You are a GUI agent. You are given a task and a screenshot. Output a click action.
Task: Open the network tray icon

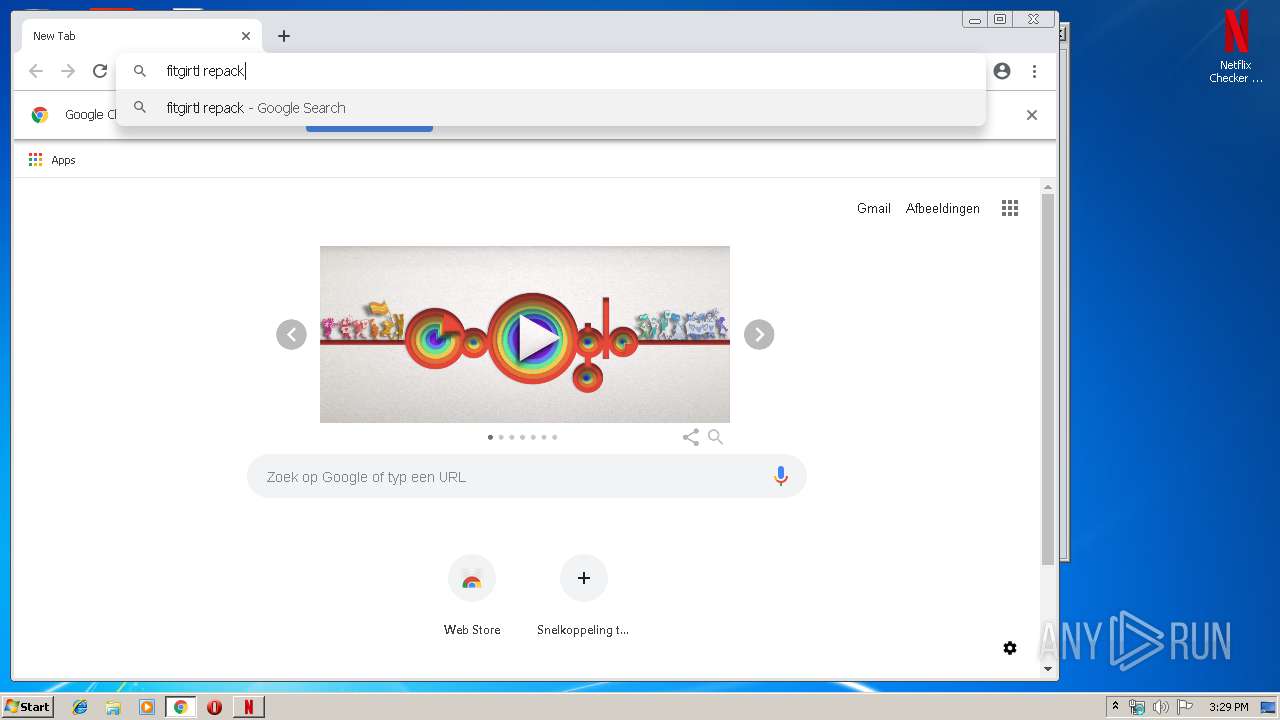(1137, 707)
